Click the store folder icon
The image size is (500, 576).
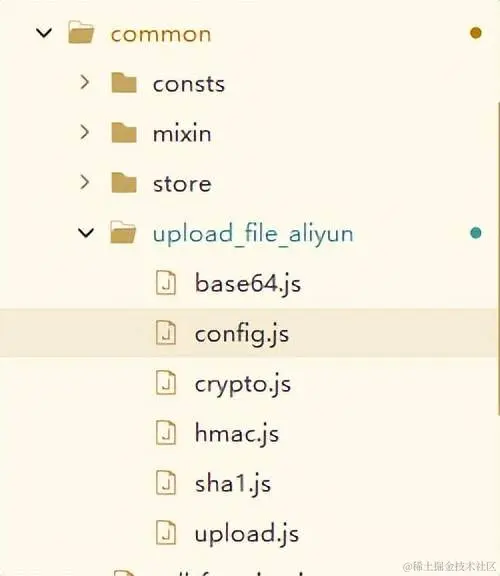coord(124,183)
